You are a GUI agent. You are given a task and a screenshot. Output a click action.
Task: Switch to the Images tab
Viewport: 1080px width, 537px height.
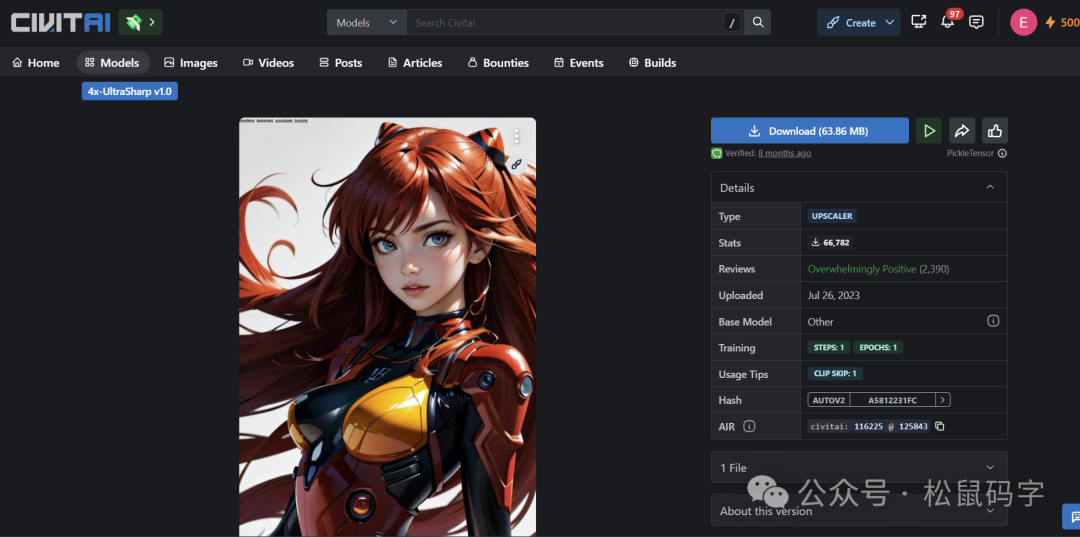point(191,63)
